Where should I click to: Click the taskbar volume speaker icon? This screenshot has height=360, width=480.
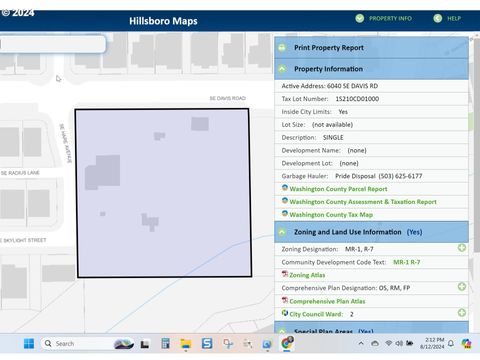[x=399, y=343]
